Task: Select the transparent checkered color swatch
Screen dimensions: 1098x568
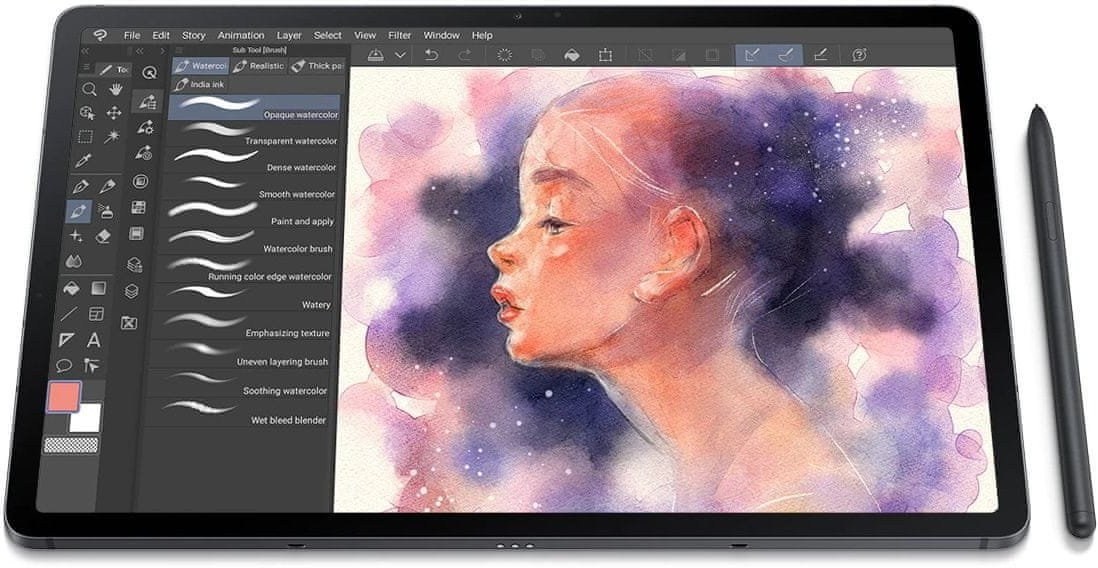Action: pyautogui.click(x=71, y=445)
